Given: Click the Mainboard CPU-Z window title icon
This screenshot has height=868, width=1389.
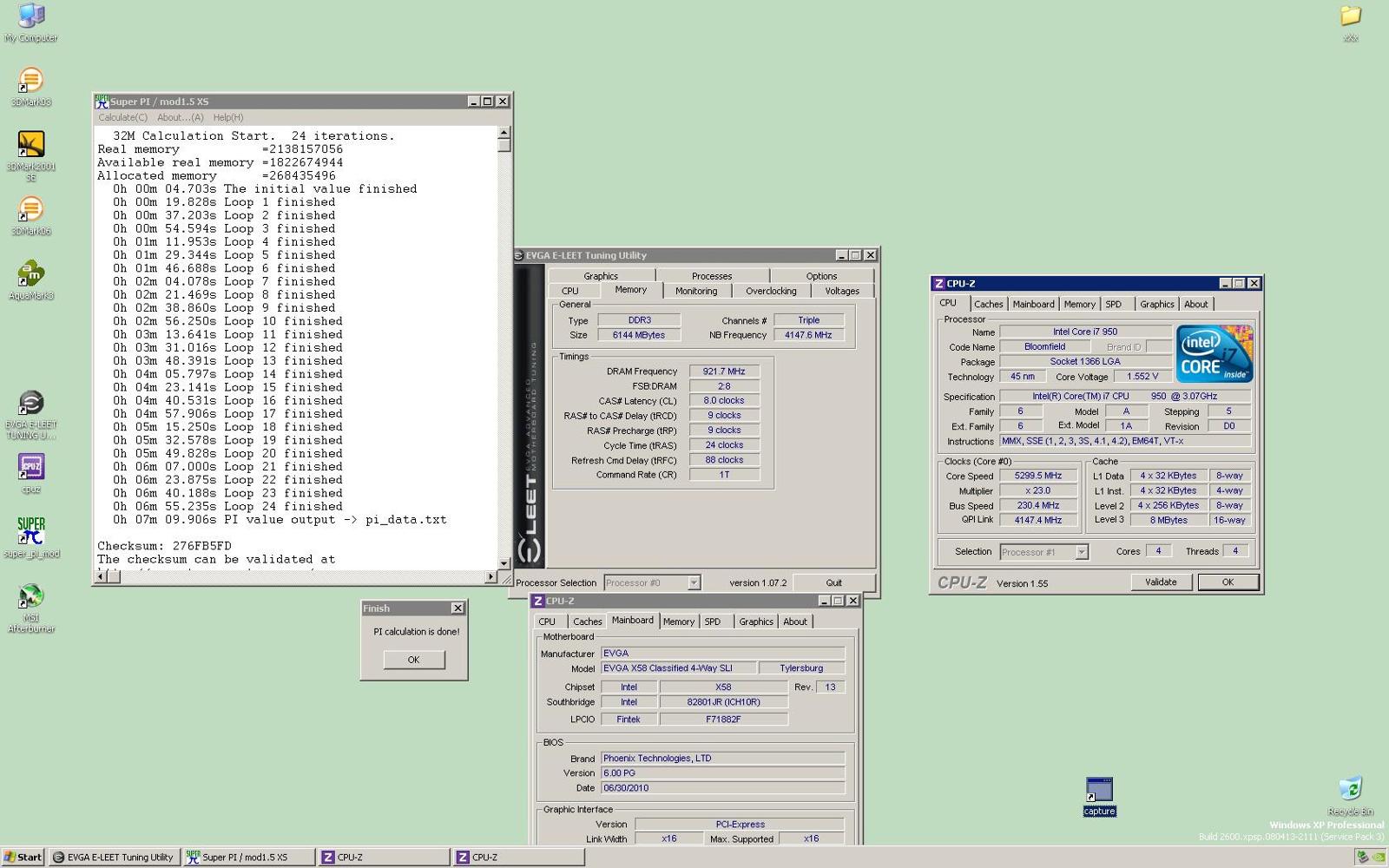Looking at the screenshot, I should tap(538, 601).
